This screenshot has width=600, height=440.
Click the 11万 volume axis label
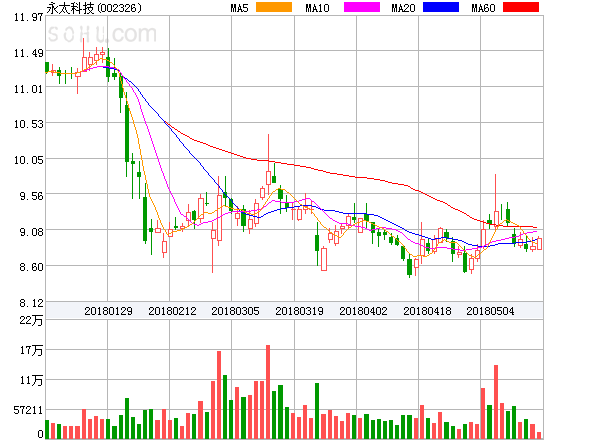coord(31,380)
